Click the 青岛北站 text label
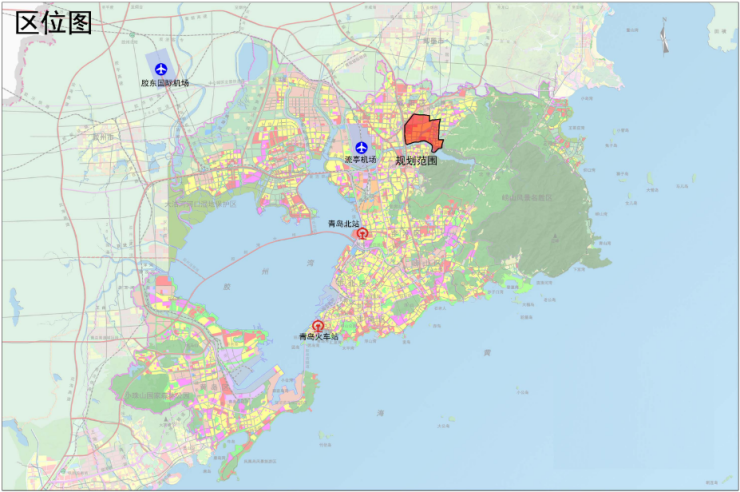740x492 pixels. click(345, 223)
